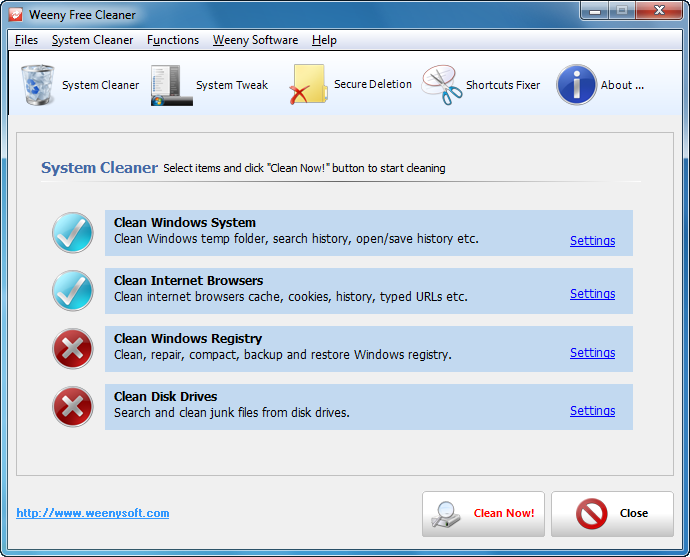Open Settings for Clean Internet Browsers

[x=592, y=293]
